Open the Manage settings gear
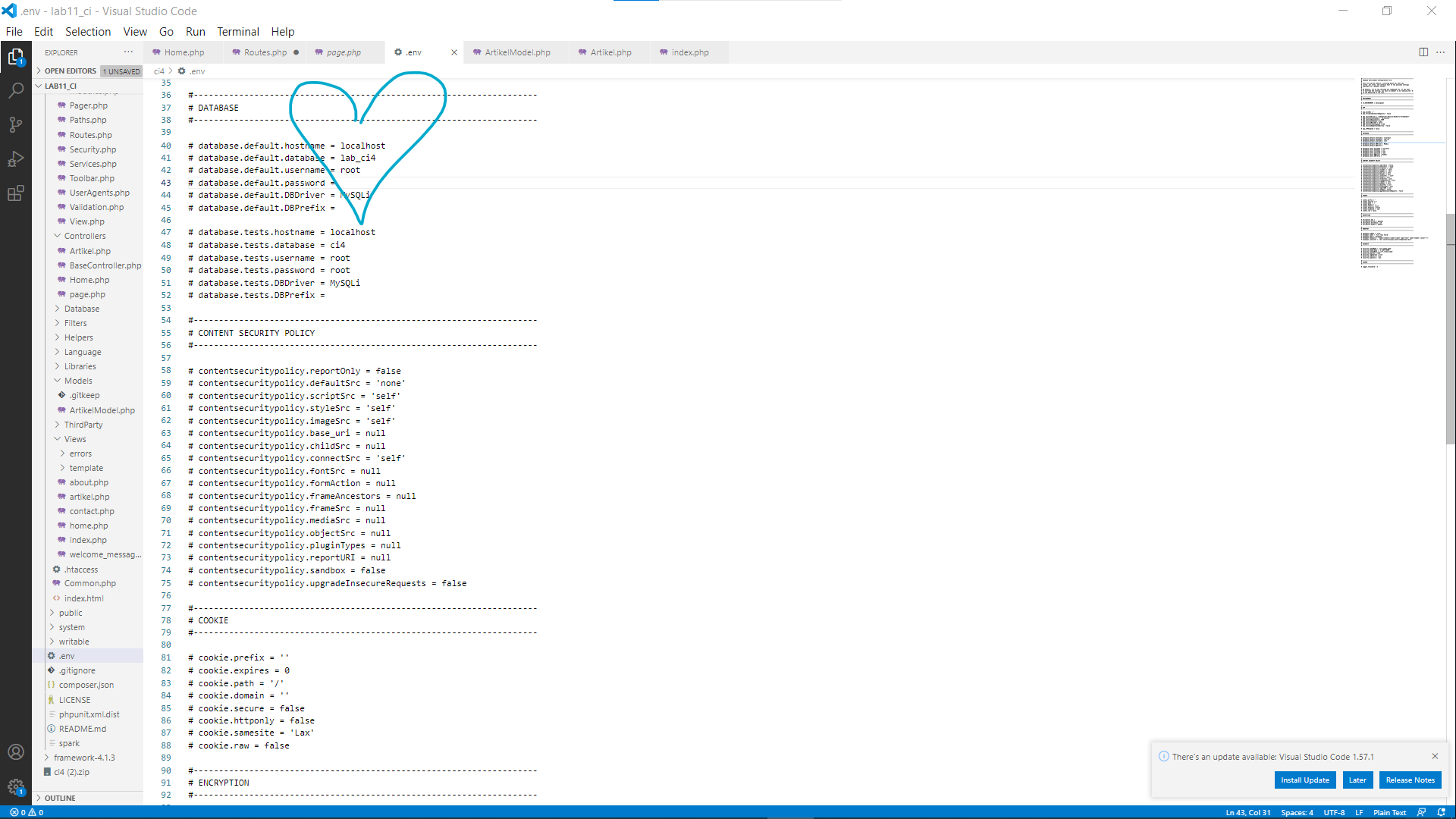This screenshot has width=1456, height=819. tap(16, 787)
